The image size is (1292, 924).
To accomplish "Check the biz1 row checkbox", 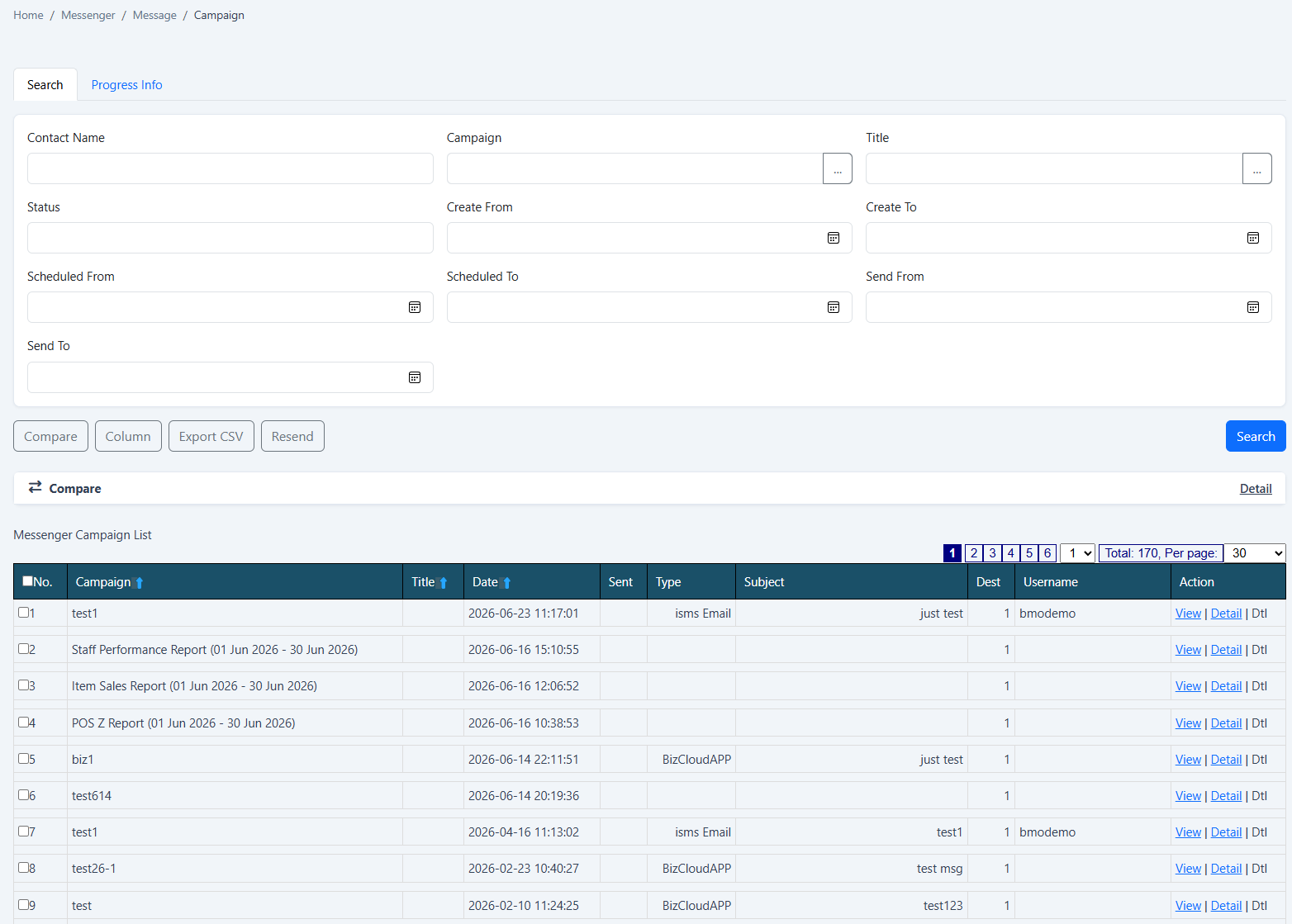I will [x=24, y=759].
